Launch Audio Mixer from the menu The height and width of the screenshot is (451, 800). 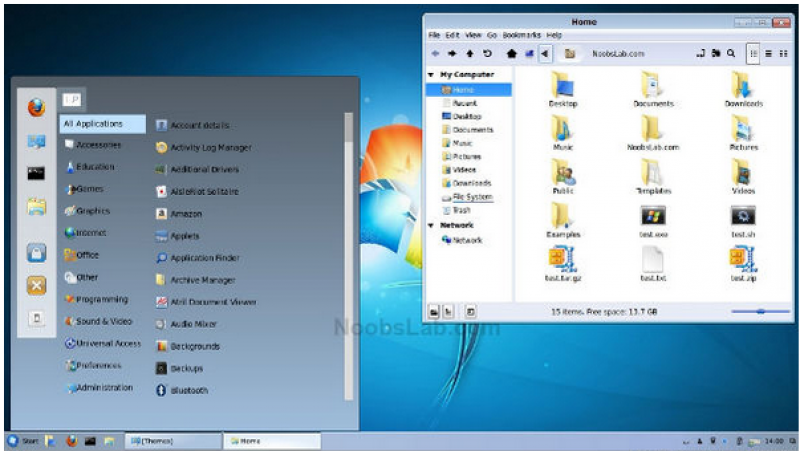186,324
